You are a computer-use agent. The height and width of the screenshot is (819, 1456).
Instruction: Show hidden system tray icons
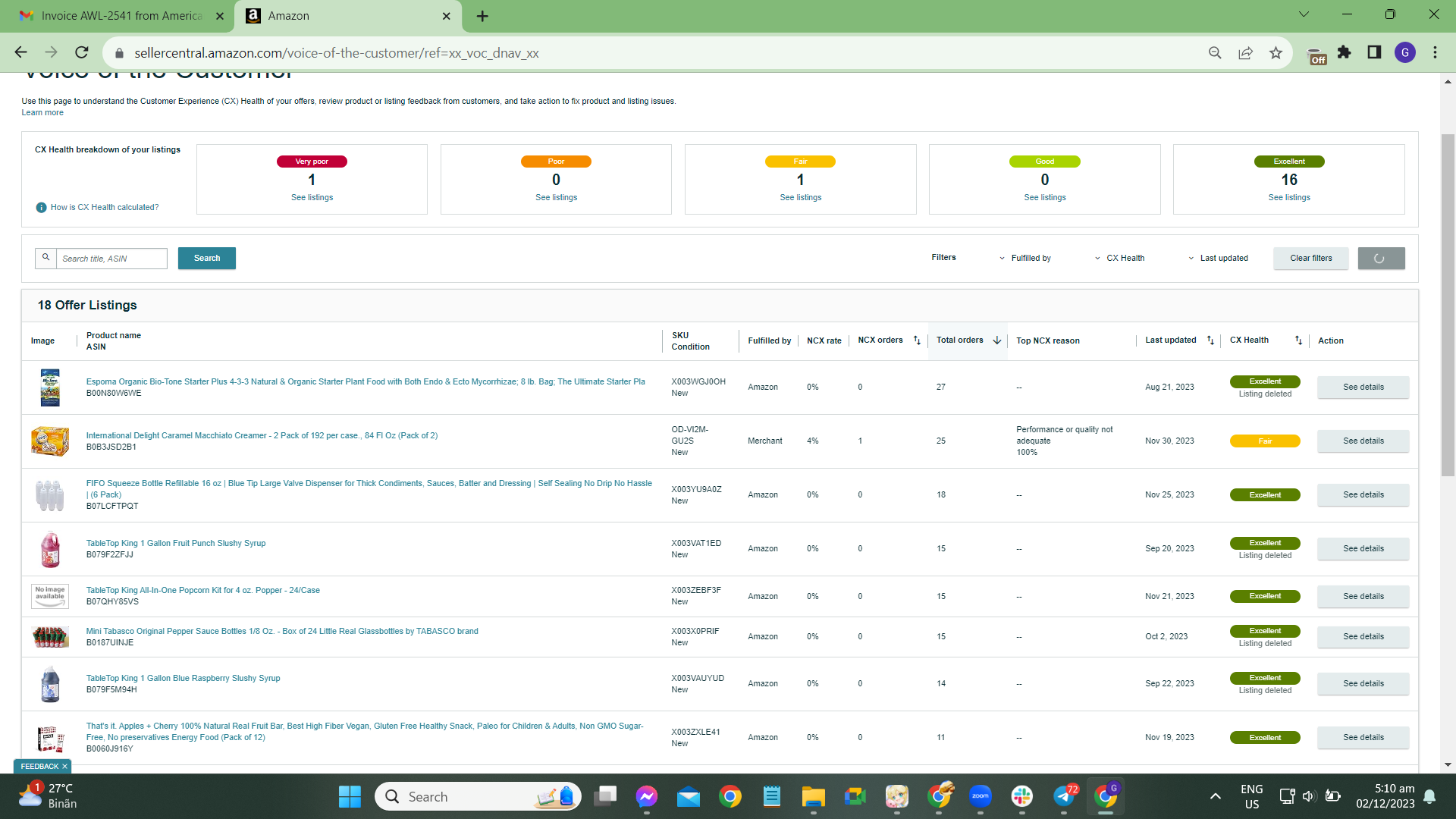coord(1215,796)
